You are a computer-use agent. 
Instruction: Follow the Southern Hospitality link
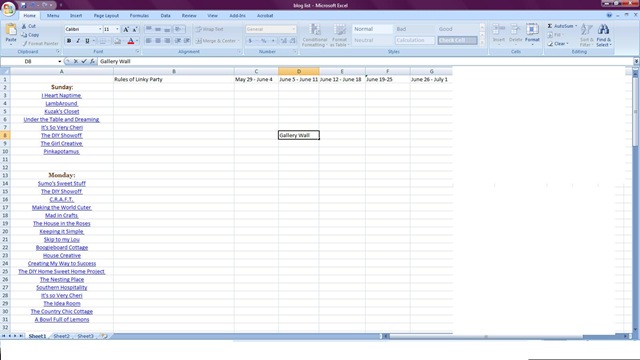tap(62, 287)
